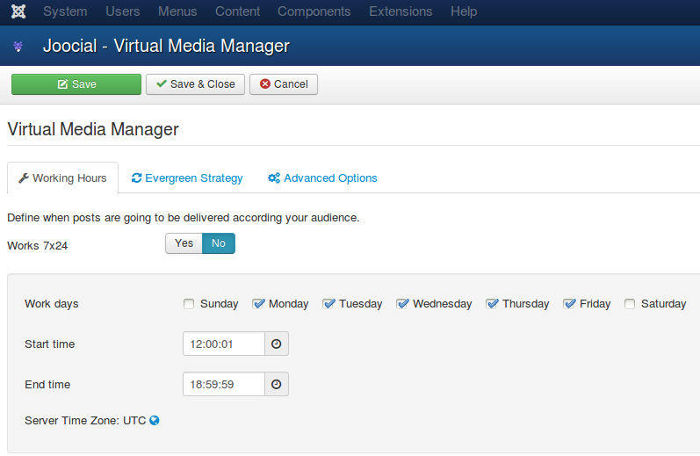Image resolution: width=700 pixels, height=456 pixels.
Task: Choose No for Works 7x24
Action: [218, 243]
